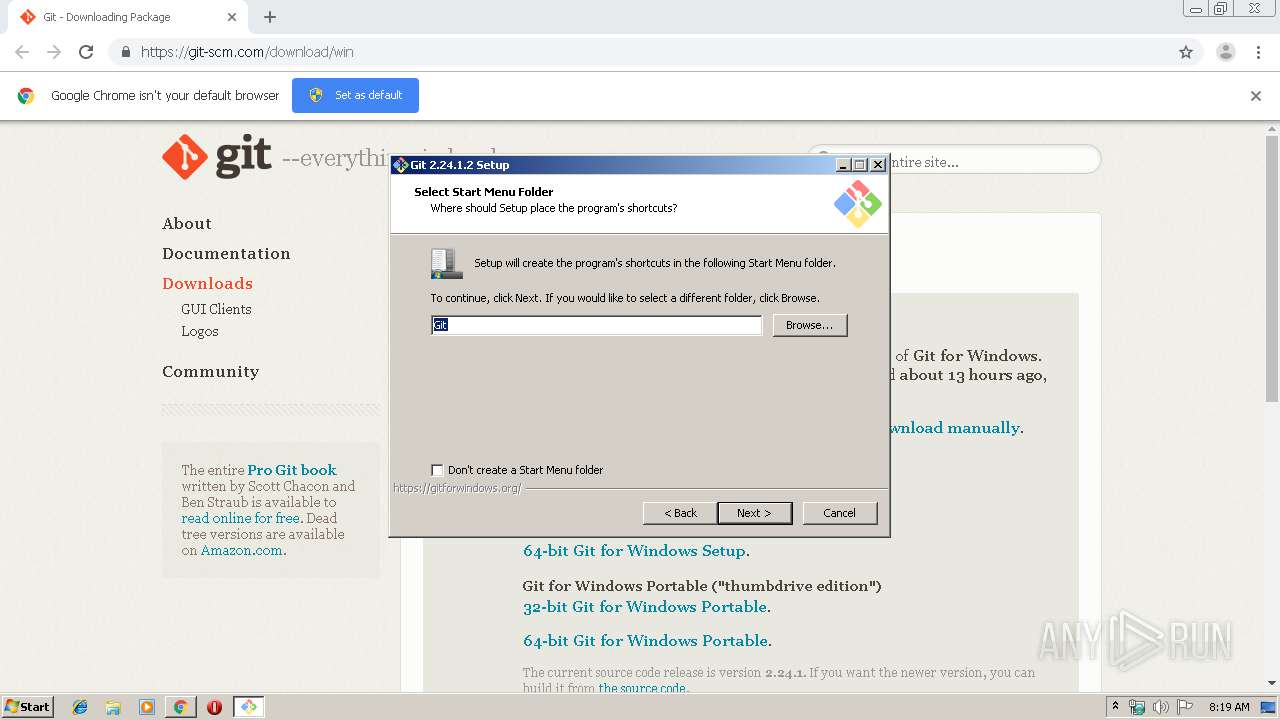The image size is (1280, 720).
Task: Open a new tab with plus icon
Action: (x=270, y=17)
